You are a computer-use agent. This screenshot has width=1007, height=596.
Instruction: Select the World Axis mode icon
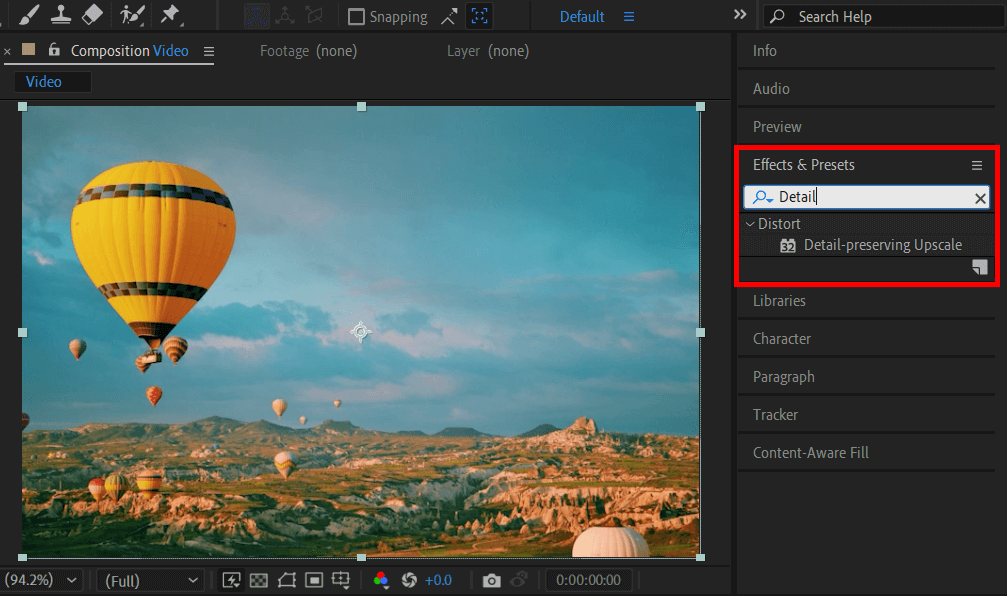point(285,15)
